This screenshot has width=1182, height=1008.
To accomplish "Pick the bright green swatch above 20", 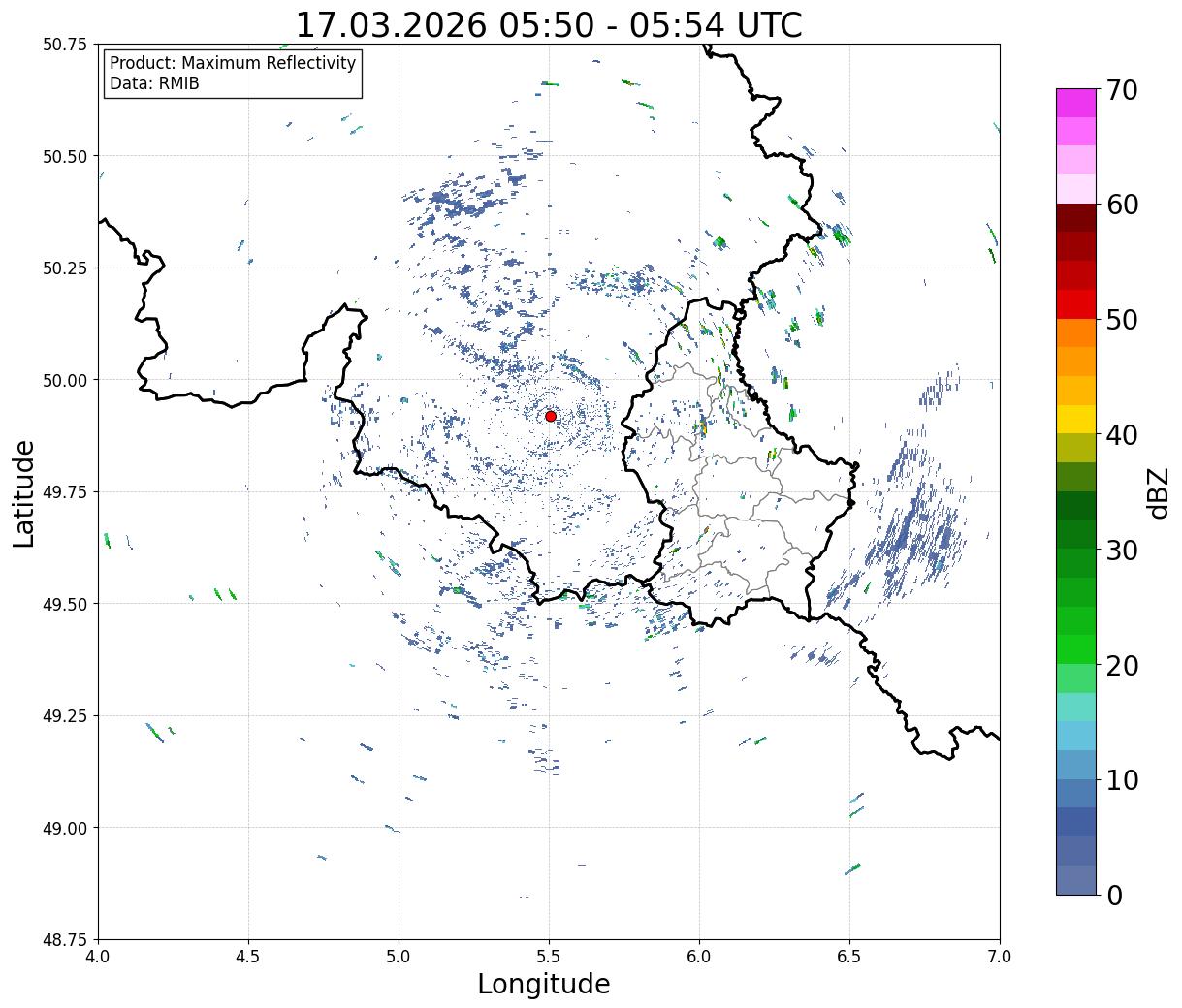I will click(1075, 649).
